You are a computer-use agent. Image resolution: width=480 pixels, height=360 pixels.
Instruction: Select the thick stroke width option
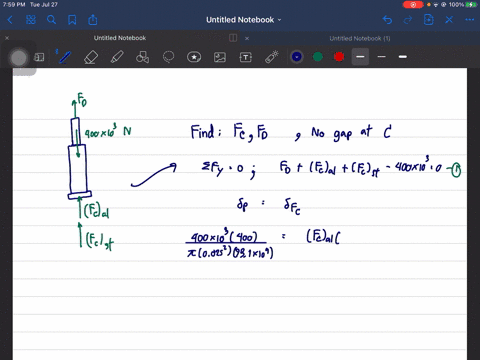click(403, 57)
